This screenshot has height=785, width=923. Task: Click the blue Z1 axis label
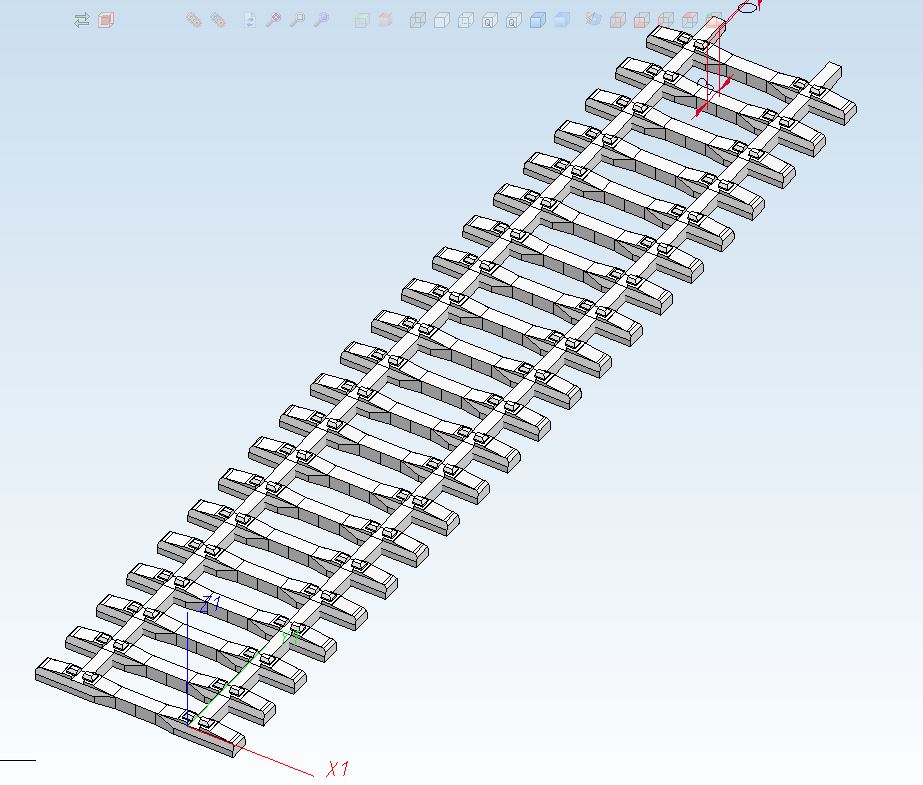point(210,604)
